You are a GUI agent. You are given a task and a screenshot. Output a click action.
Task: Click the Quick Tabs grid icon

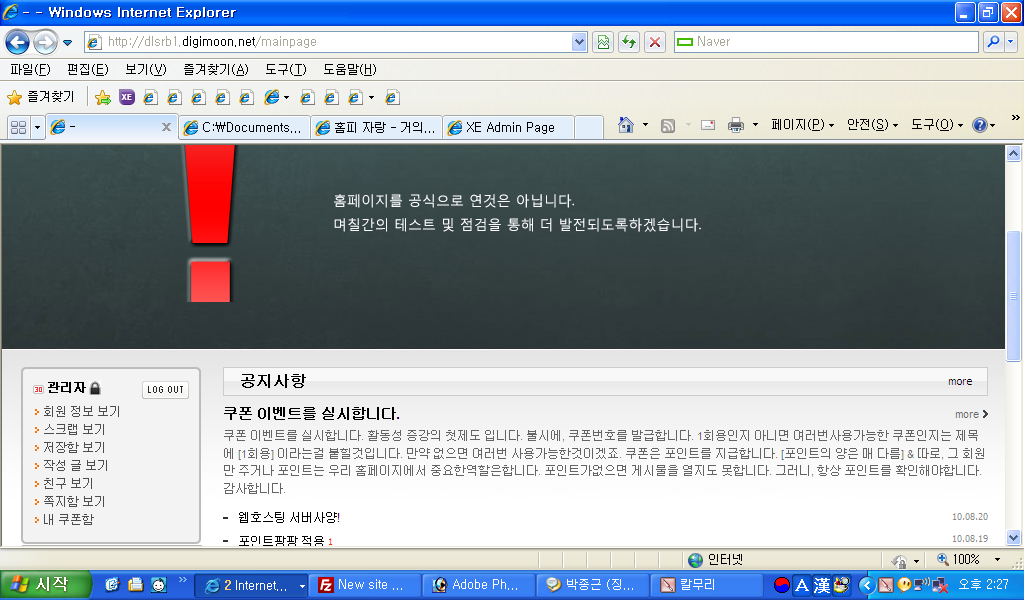[x=17, y=127]
